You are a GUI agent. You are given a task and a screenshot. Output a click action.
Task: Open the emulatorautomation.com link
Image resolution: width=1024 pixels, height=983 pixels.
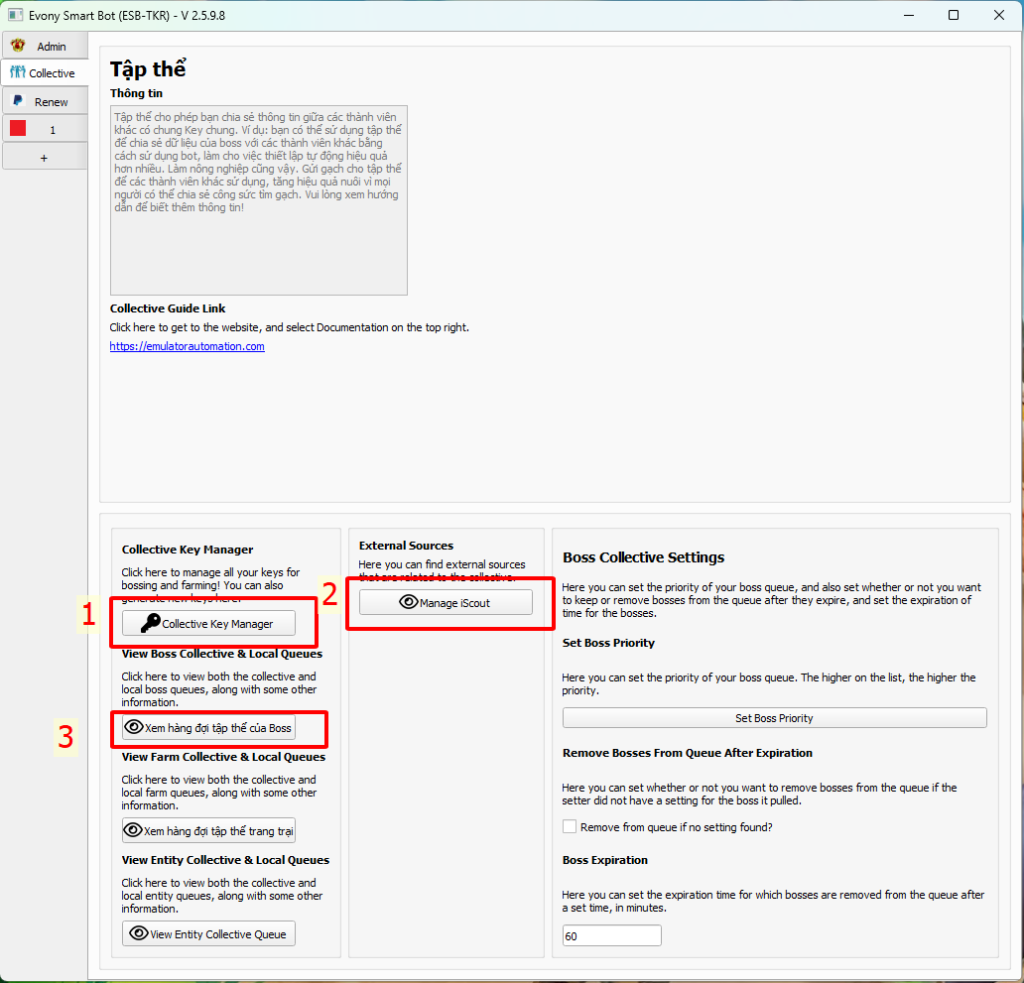(x=187, y=346)
